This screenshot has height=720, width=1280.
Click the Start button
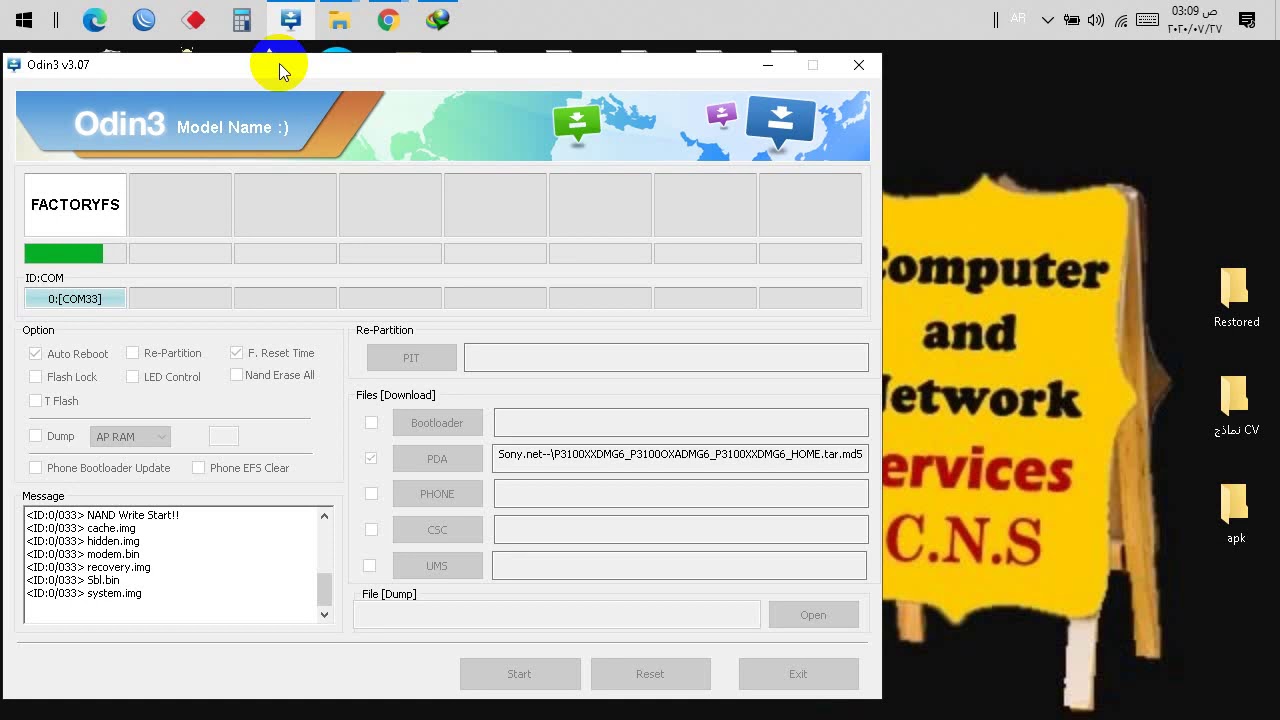(x=519, y=674)
